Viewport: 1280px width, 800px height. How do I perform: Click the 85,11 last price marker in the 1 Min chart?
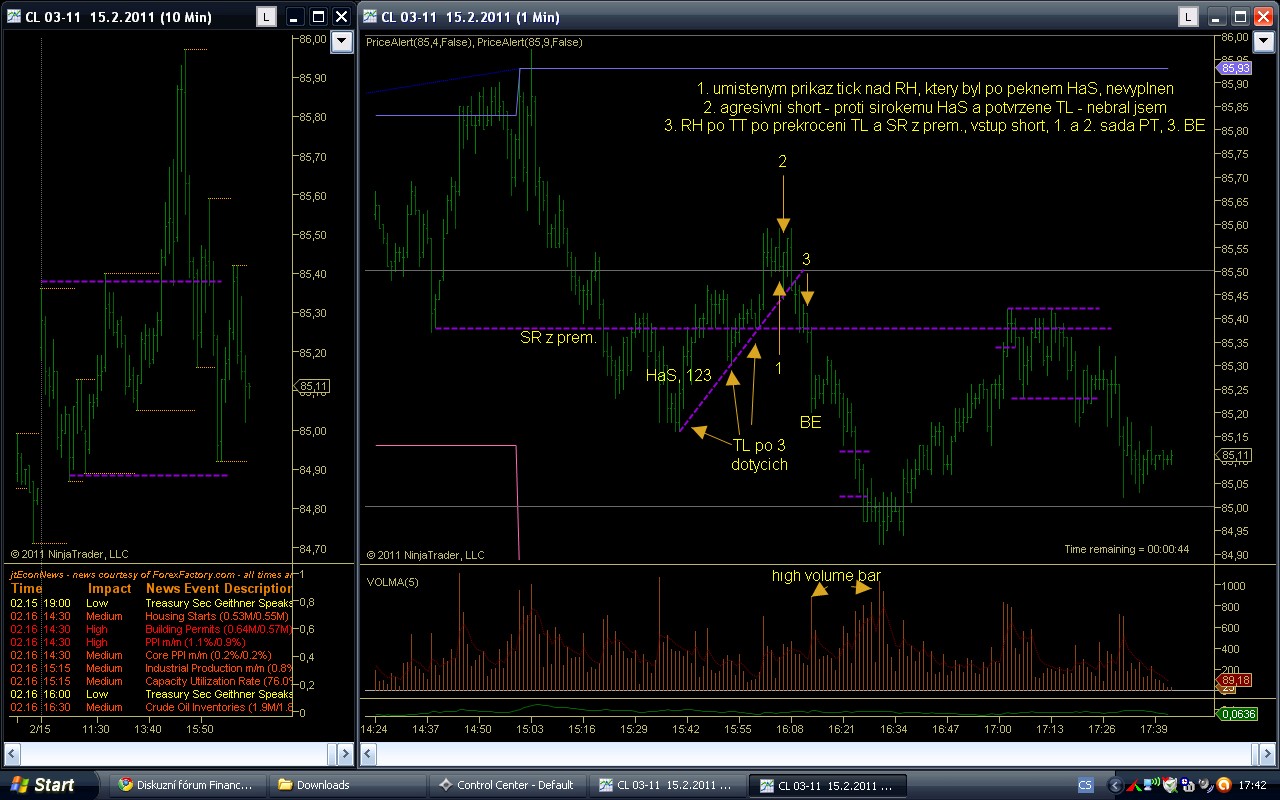point(1235,456)
